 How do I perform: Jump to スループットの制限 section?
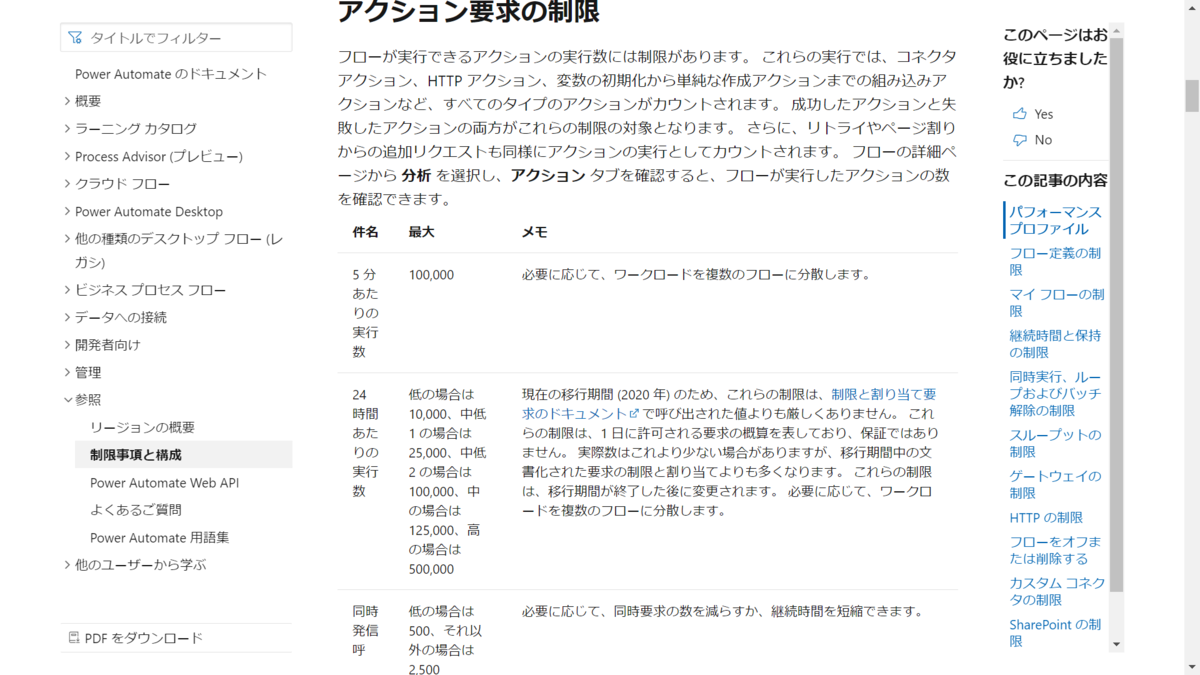click(1055, 443)
